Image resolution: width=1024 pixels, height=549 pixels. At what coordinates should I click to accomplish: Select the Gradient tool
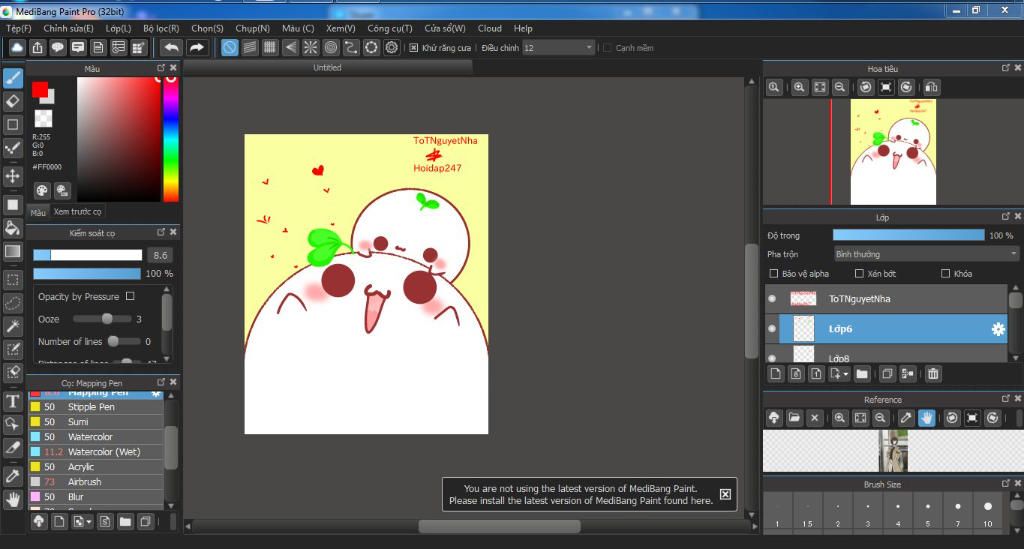pos(12,251)
